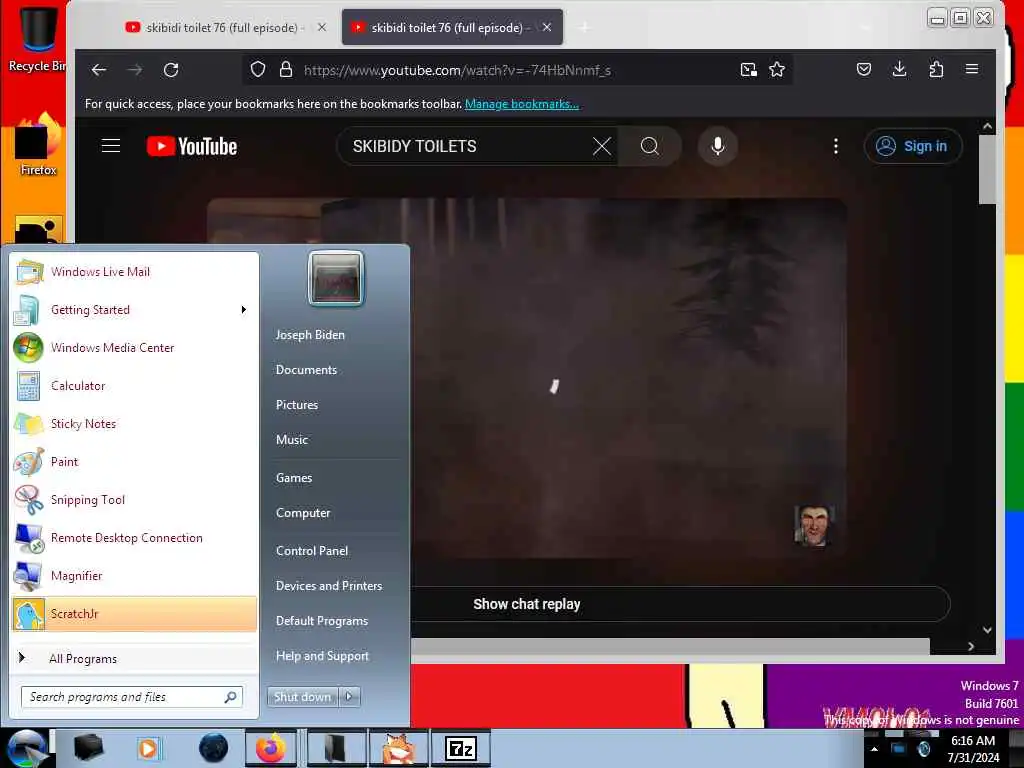Click Search programs and files box
1024x768 pixels.
pos(132,697)
